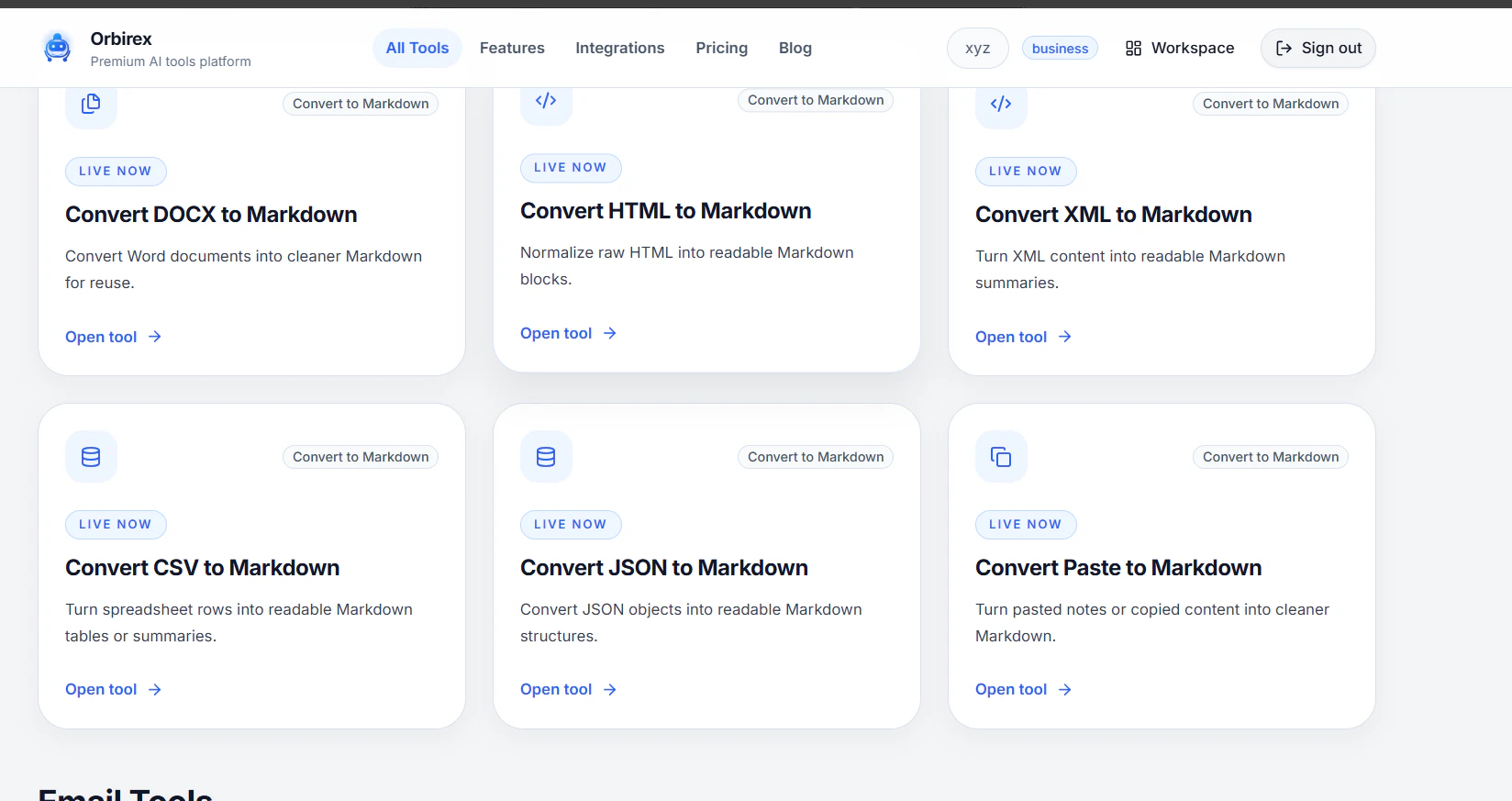
Task: Click Convert to Markdown tag on Paste card
Action: pyautogui.click(x=1271, y=457)
